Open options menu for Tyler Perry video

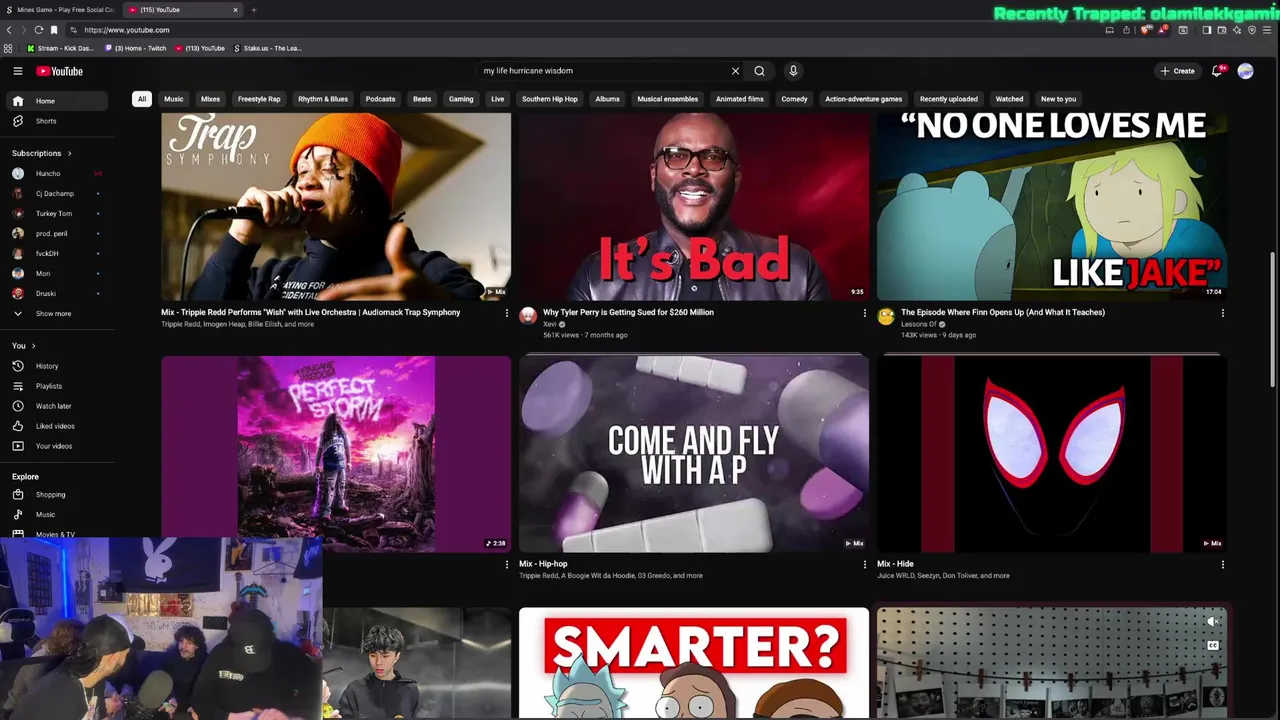point(864,313)
